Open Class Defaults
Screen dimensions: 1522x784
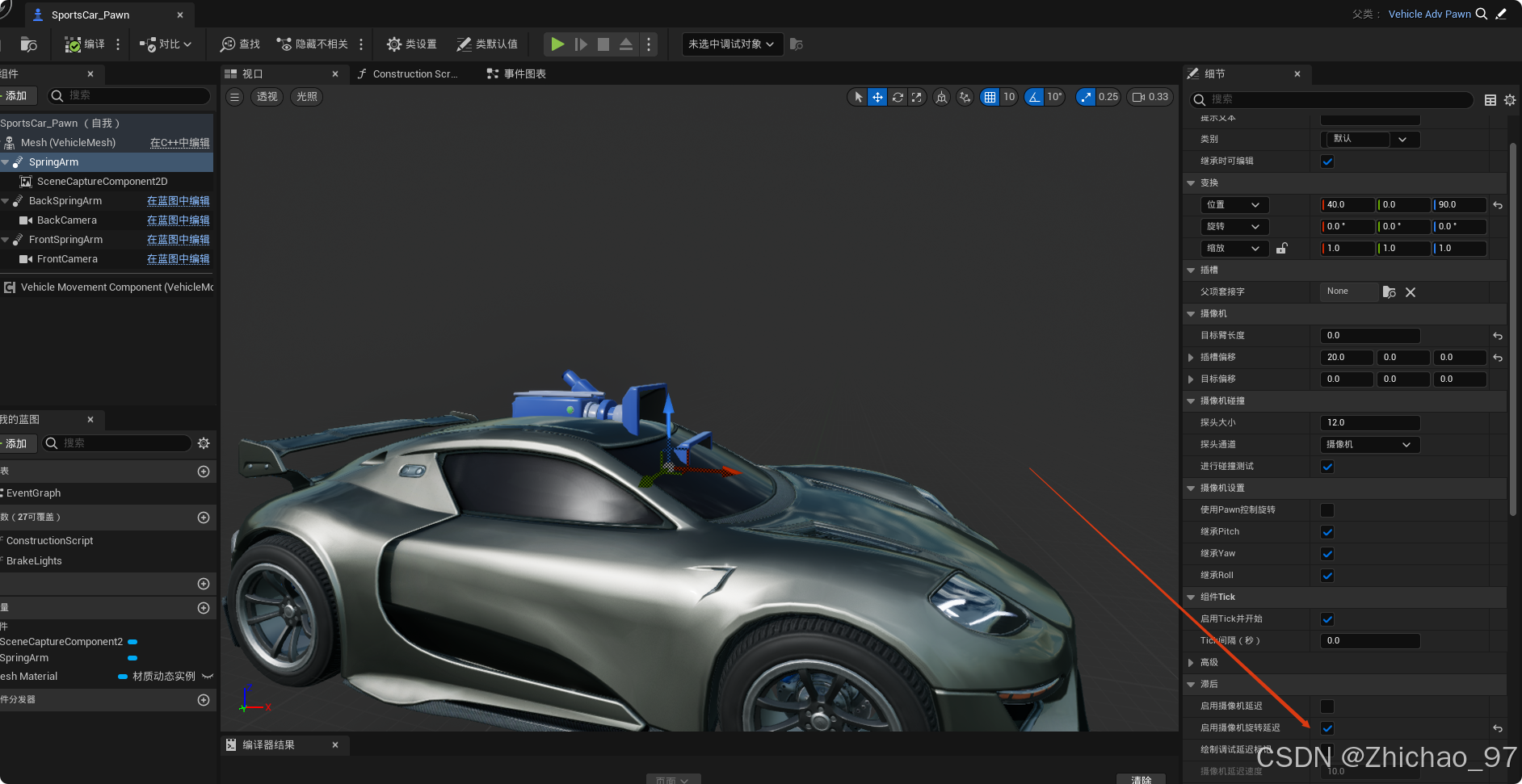tap(486, 44)
